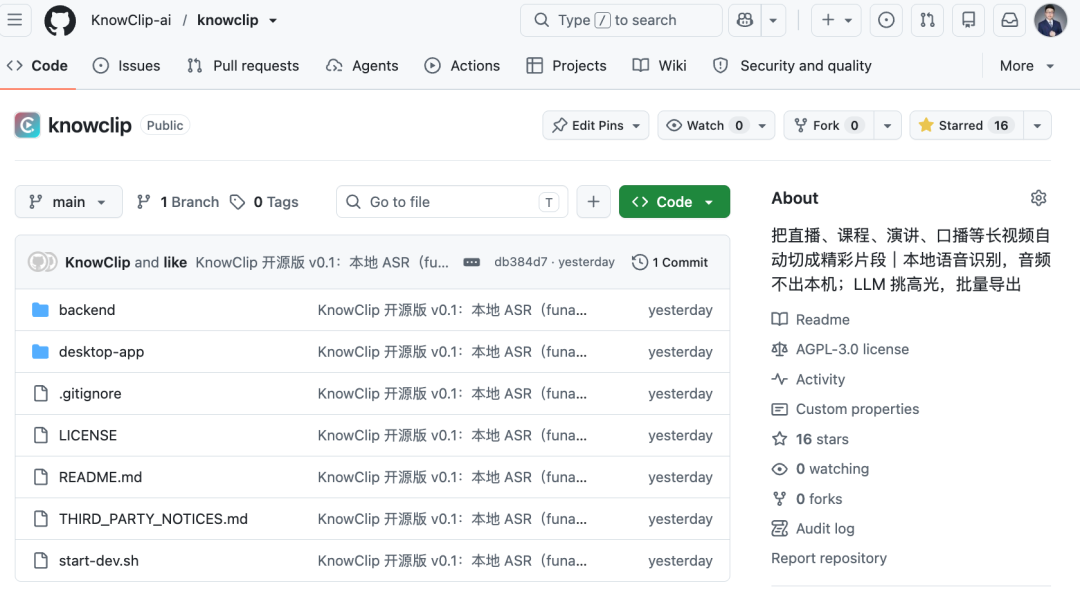Switch to the Wiki tab
The image size is (1080, 594).
click(x=659, y=65)
